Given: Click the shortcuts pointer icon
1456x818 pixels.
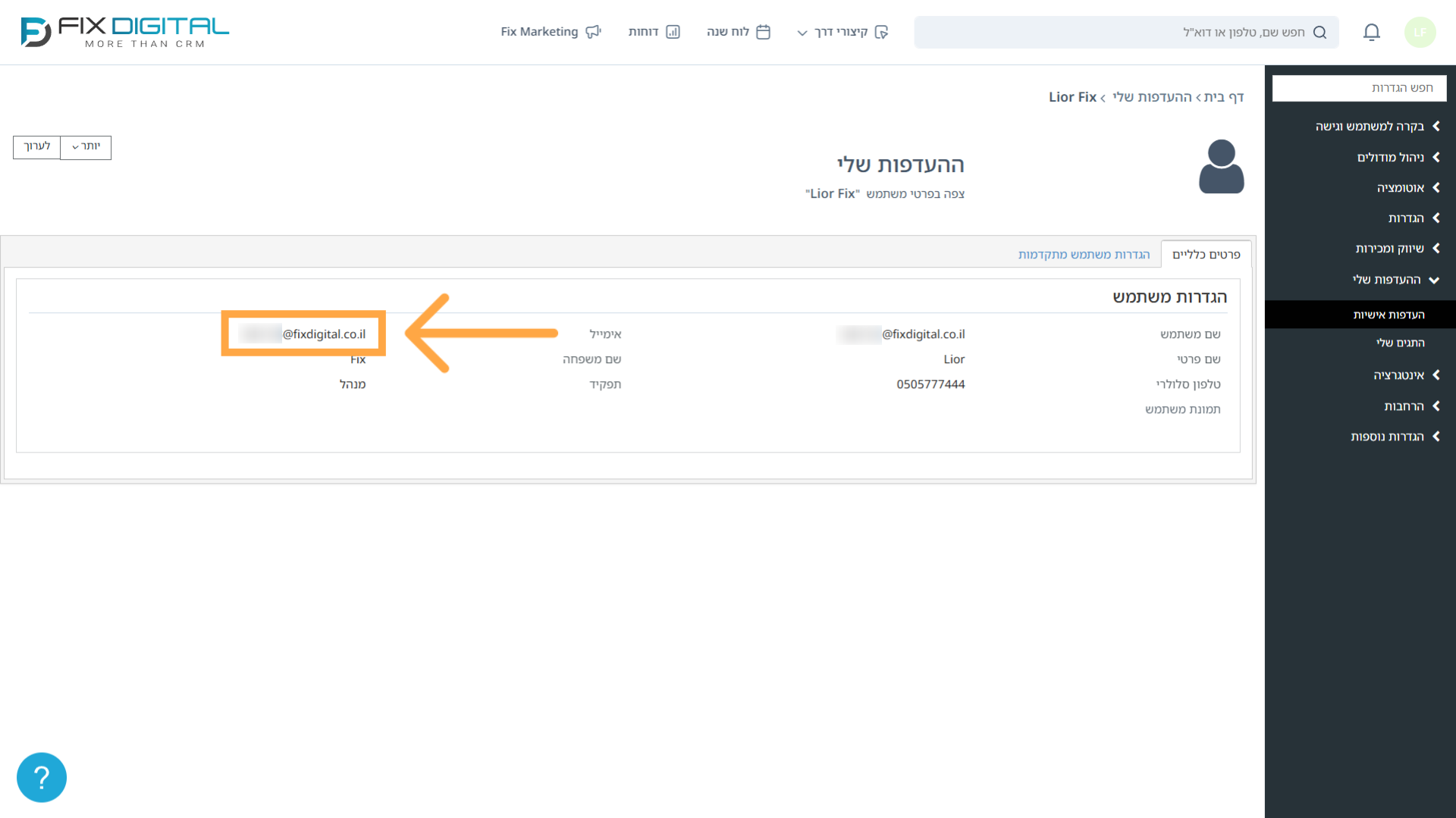Looking at the screenshot, I should [881, 32].
